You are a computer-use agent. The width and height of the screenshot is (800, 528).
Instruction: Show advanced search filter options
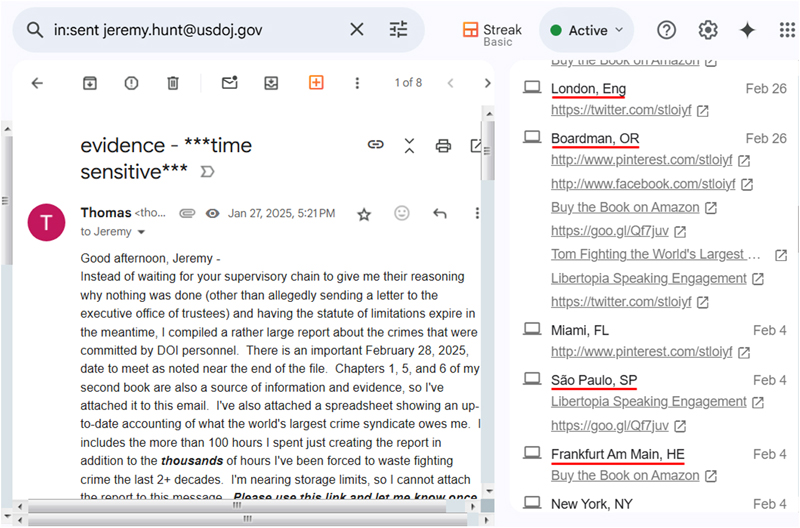click(399, 30)
